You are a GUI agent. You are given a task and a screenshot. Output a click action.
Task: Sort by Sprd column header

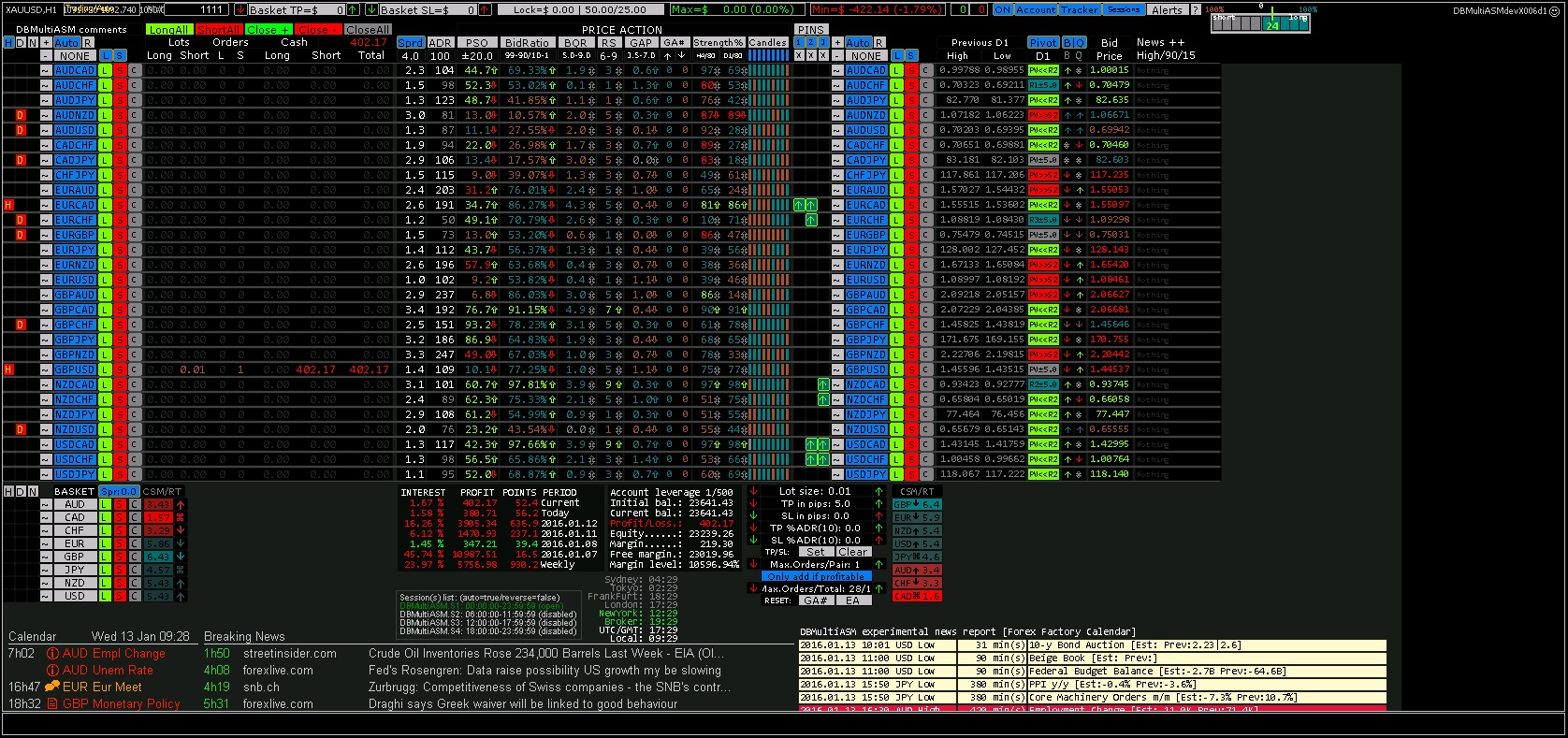(411, 43)
